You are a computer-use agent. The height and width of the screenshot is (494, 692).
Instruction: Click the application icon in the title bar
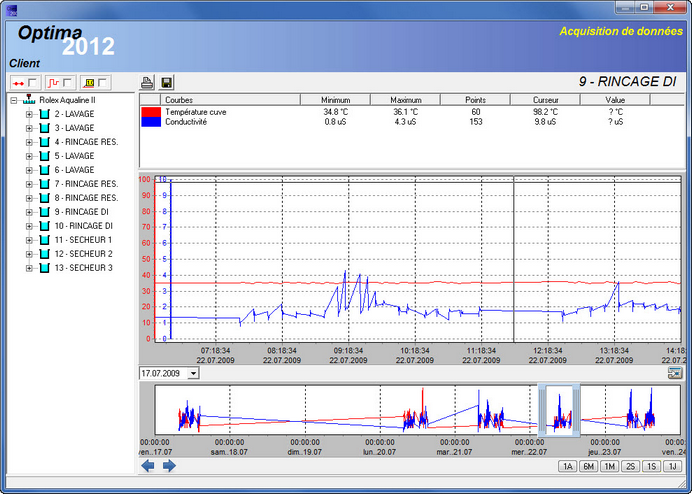click(x=12, y=10)
